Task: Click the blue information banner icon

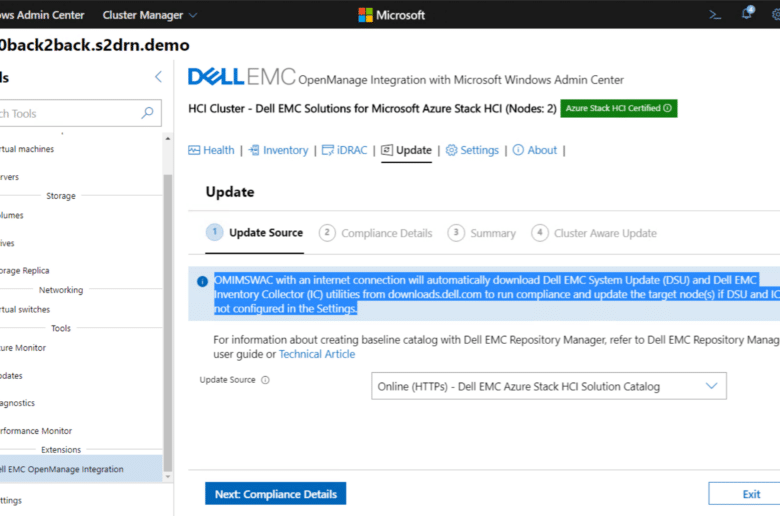Action: point(202,282)
